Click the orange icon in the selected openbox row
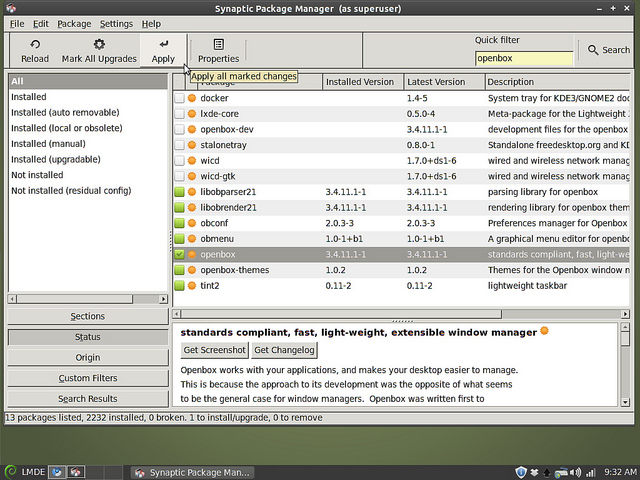 192,254
